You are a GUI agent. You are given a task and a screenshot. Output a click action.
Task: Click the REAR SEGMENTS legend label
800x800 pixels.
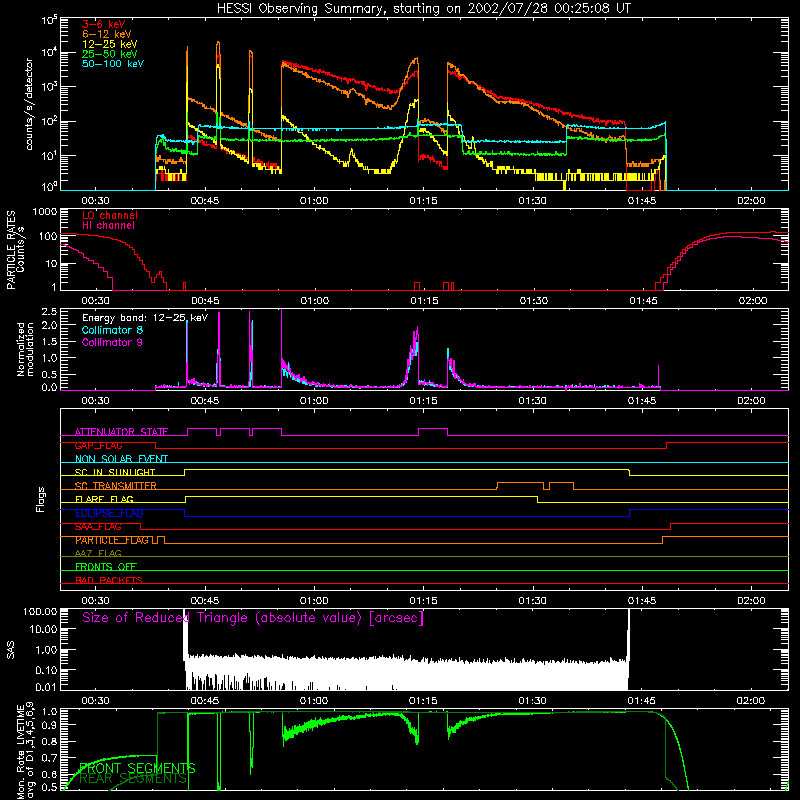coord(133,779)
